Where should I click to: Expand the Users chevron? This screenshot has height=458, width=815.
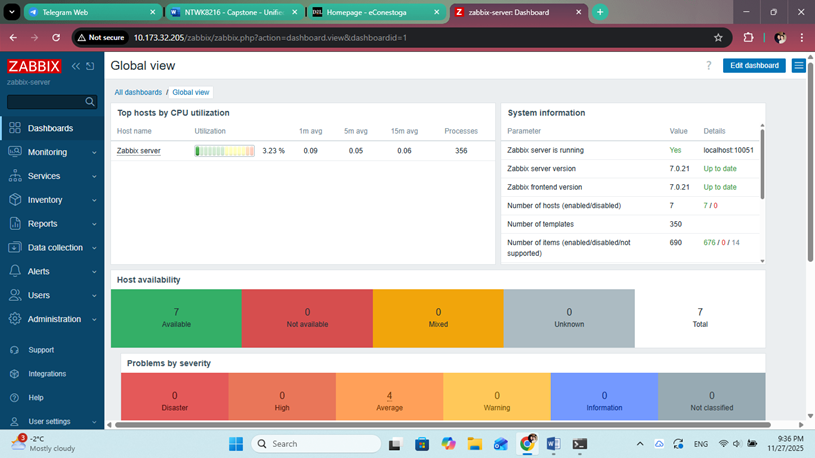(94, 296)
